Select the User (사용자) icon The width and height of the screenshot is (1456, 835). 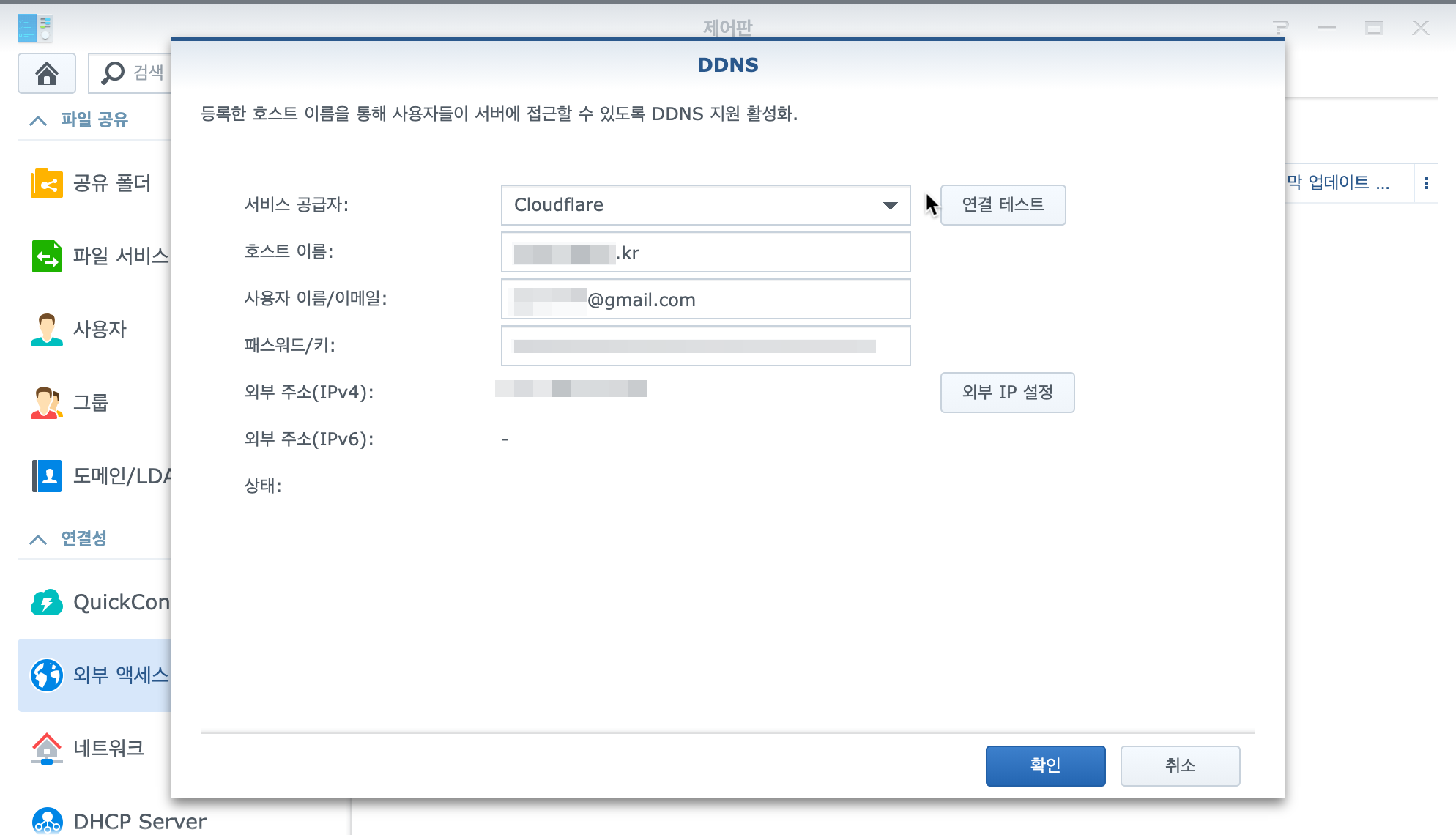click(47, 330)
